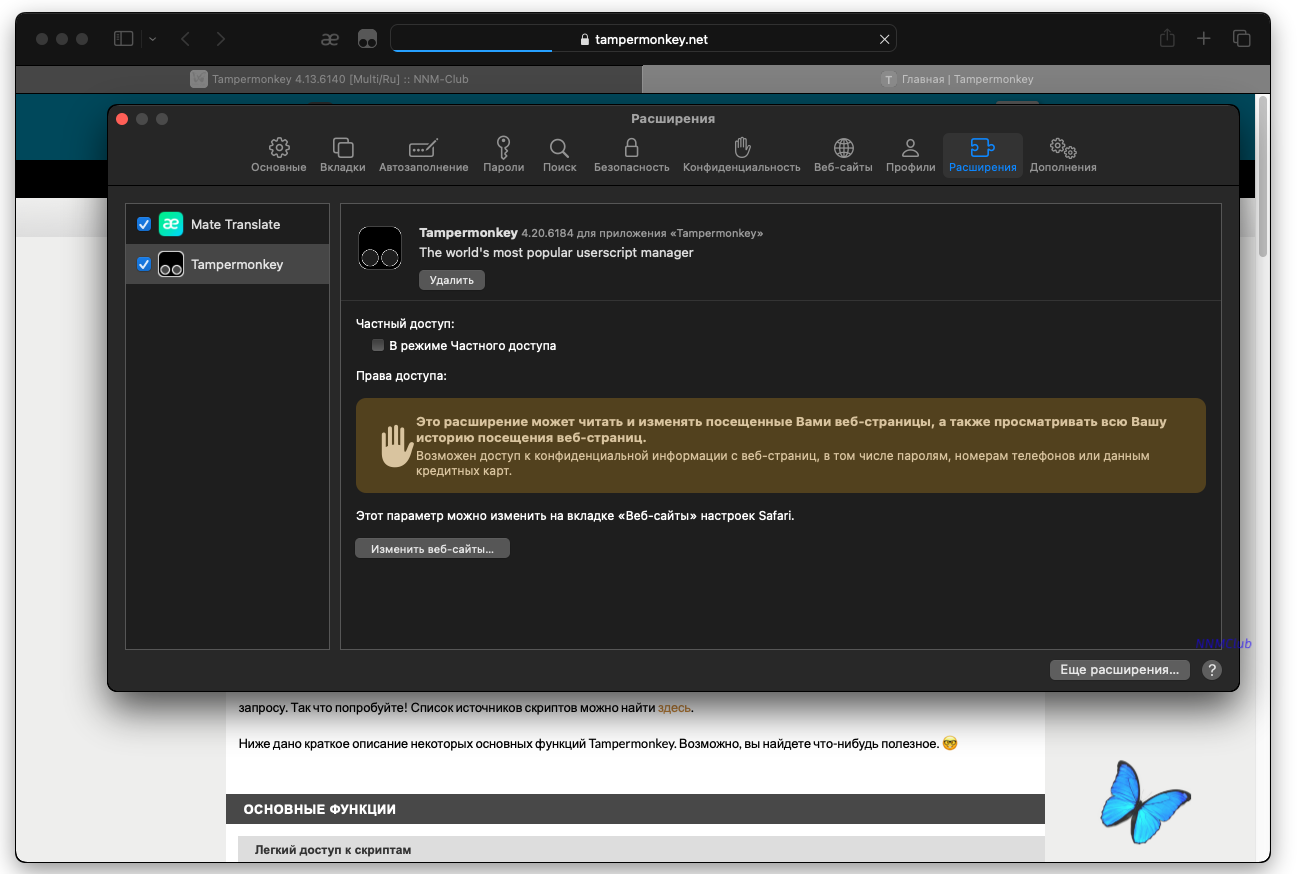This screenshot has width=1299, height=874.
Task: Open the Вкладки settings tab
Action: 343,155
